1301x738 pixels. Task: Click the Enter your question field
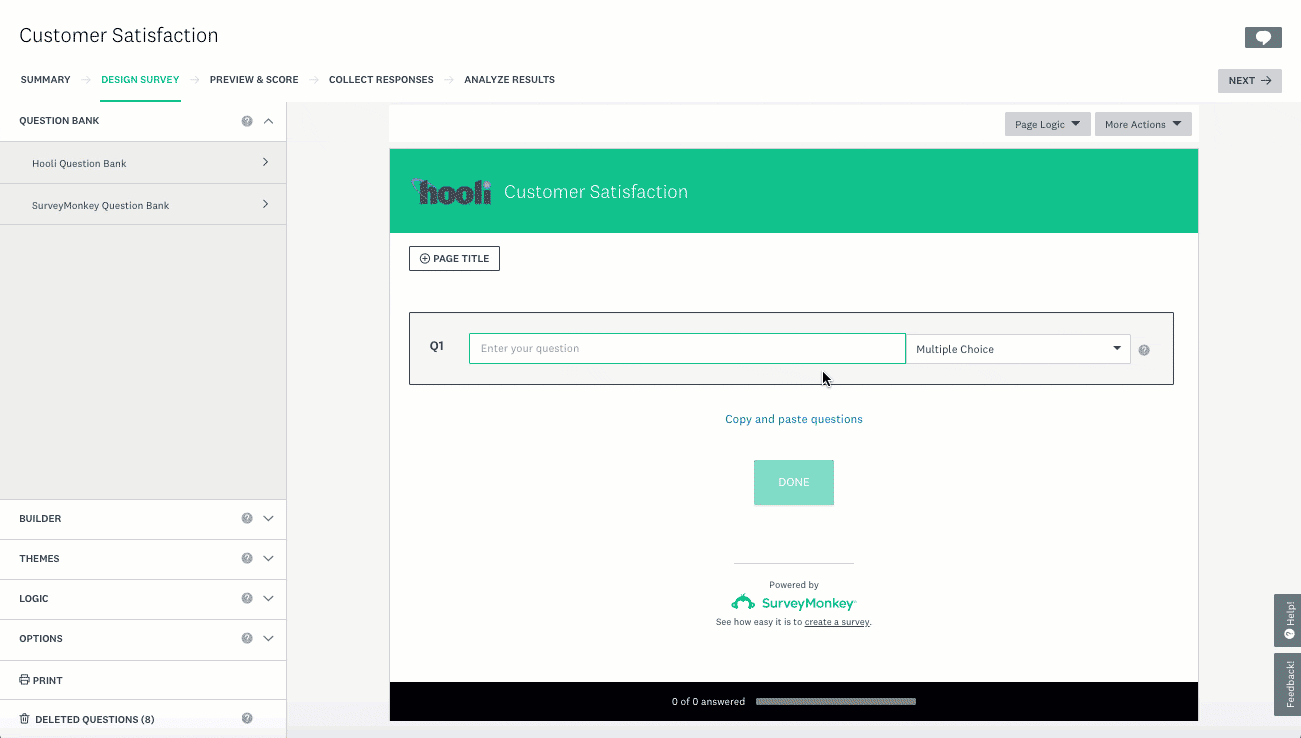[686, 349]
